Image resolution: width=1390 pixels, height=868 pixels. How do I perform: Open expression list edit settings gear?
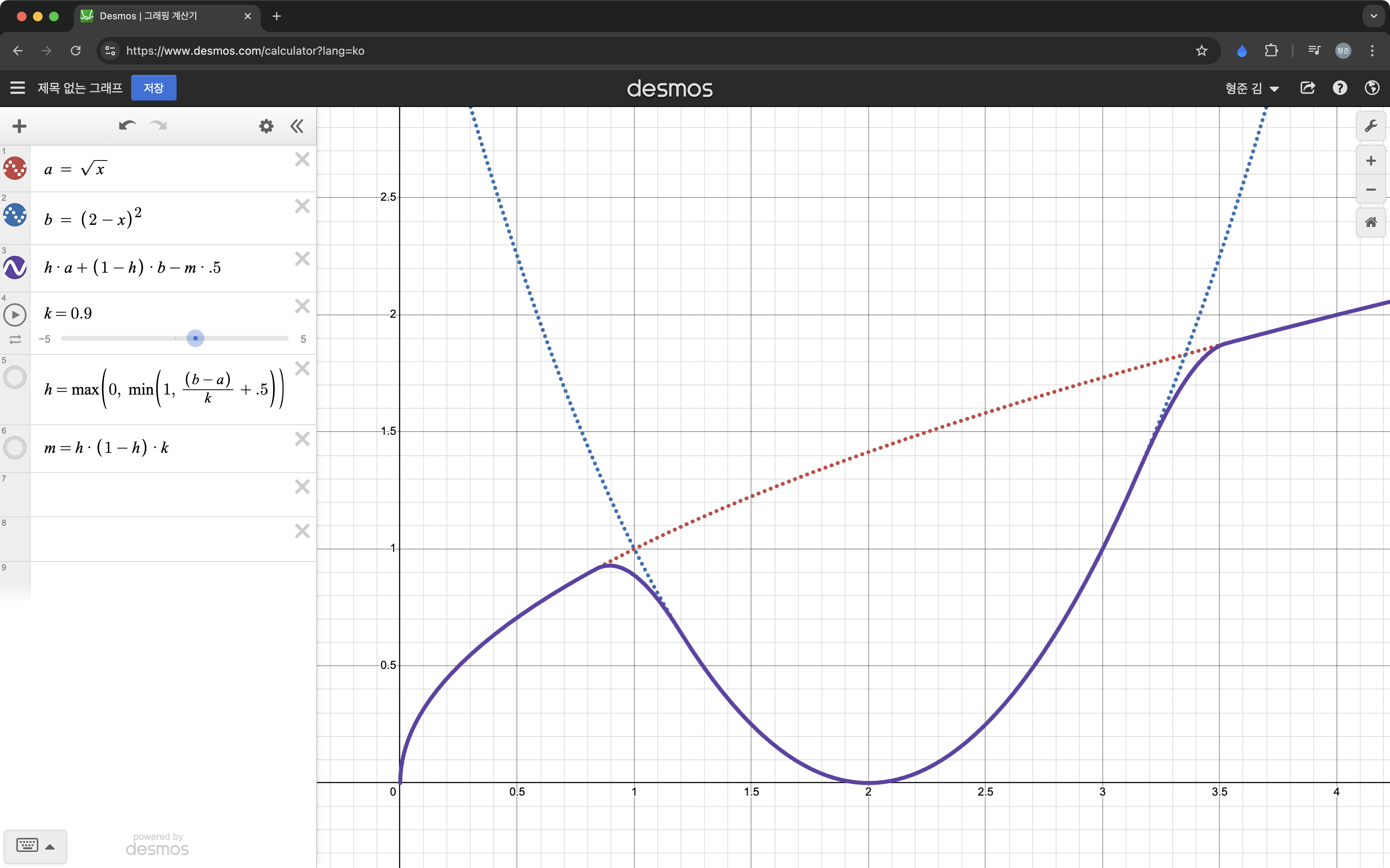[x=266, y=126]
